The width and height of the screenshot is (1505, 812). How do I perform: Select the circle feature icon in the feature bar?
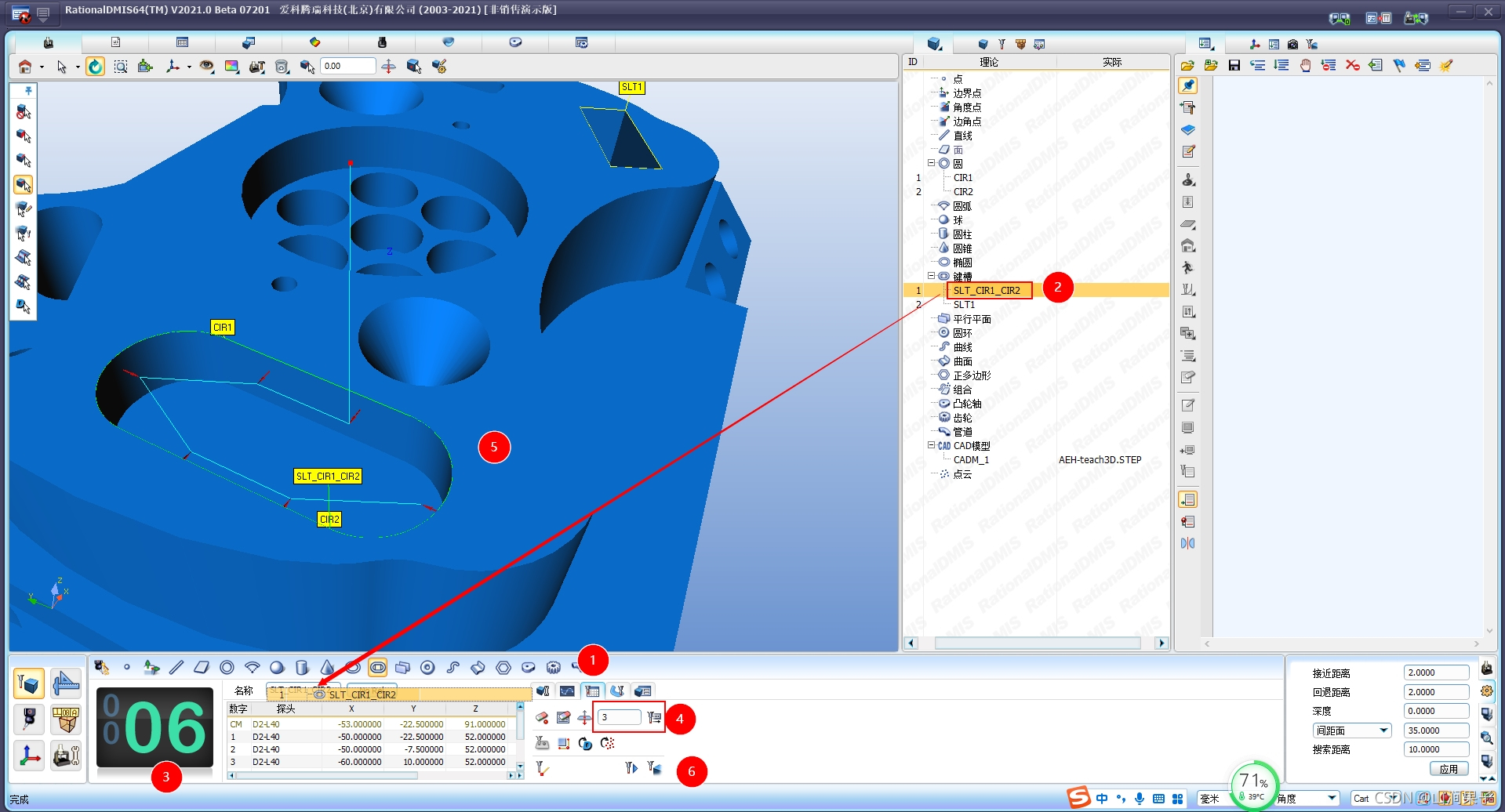(227, 667)
